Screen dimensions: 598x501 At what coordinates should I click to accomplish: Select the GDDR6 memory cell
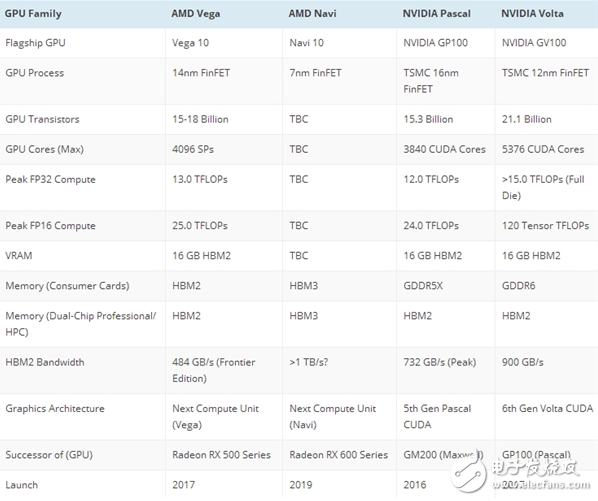tap(519, 286)
